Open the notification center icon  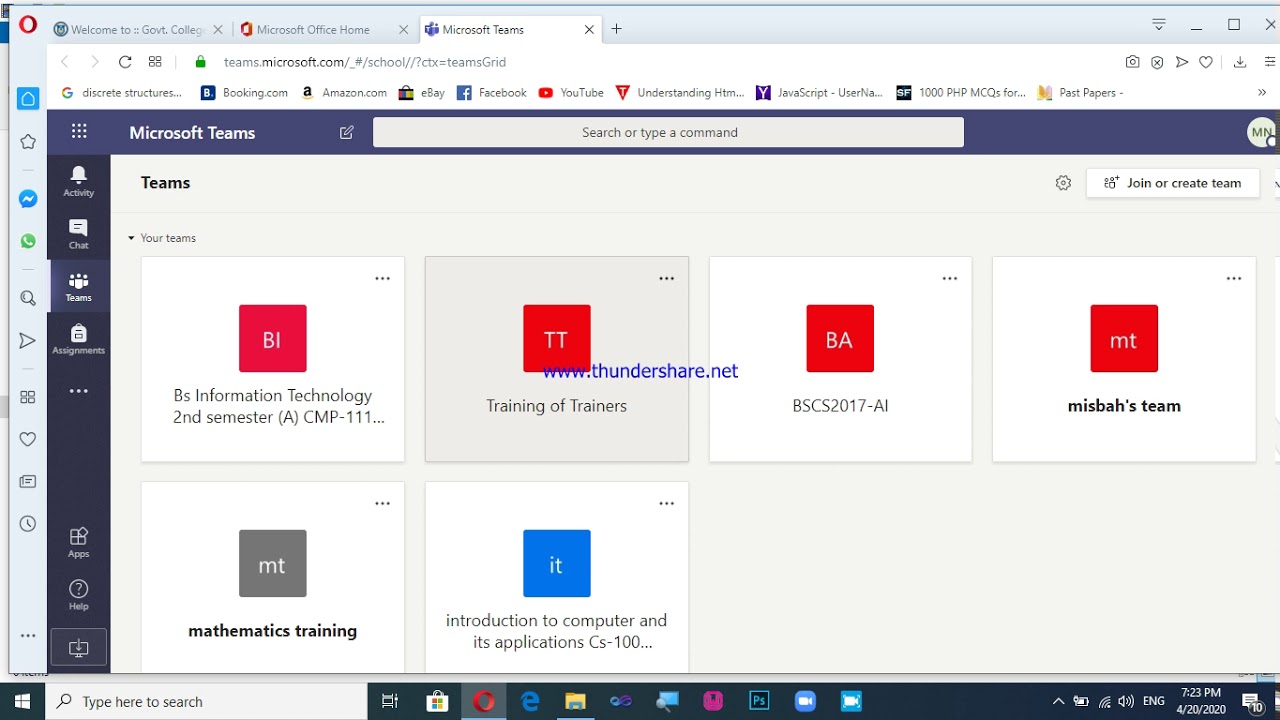pos(1253,701)
